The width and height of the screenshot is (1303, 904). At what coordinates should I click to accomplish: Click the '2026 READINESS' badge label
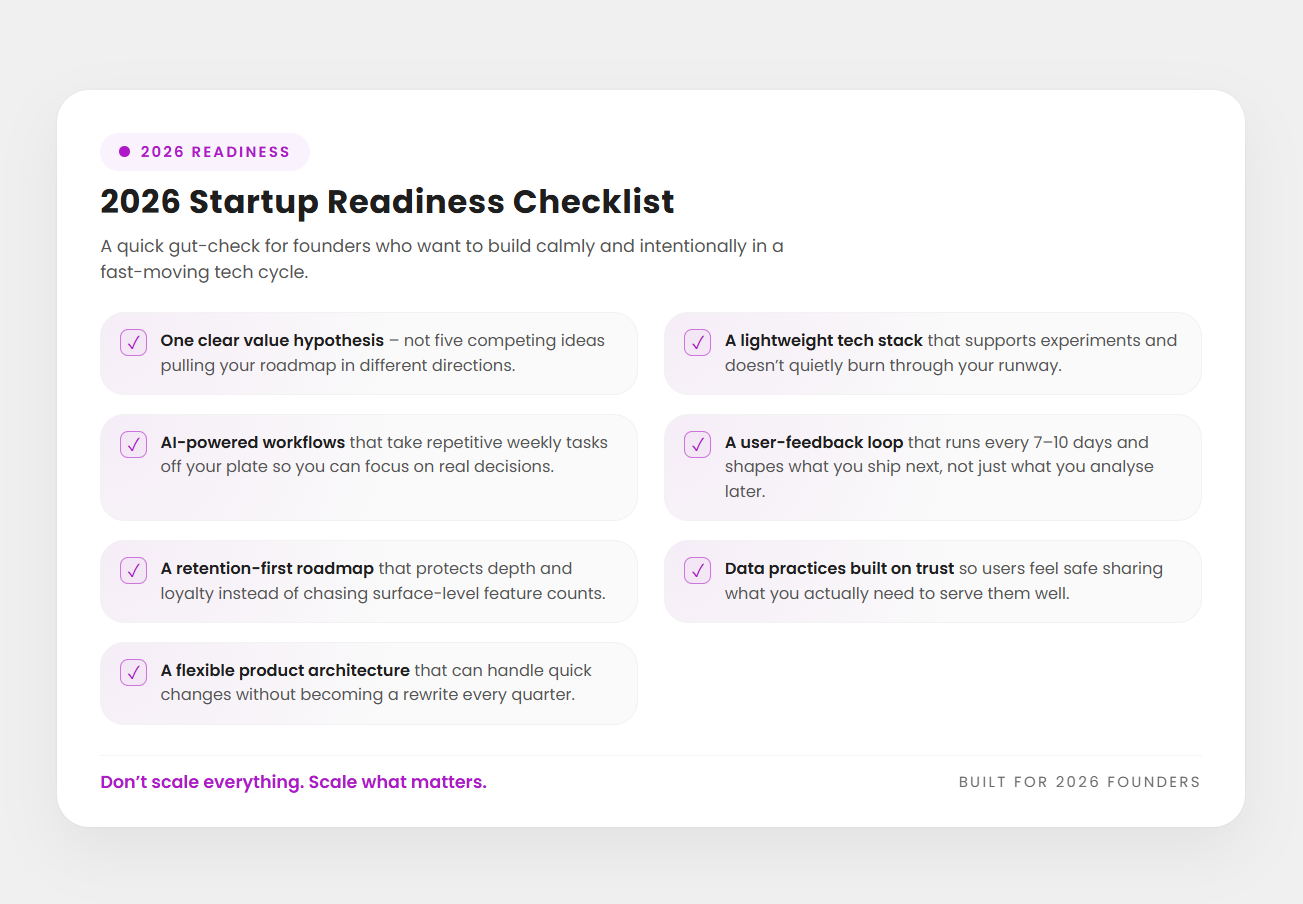(x=215, y=152)
